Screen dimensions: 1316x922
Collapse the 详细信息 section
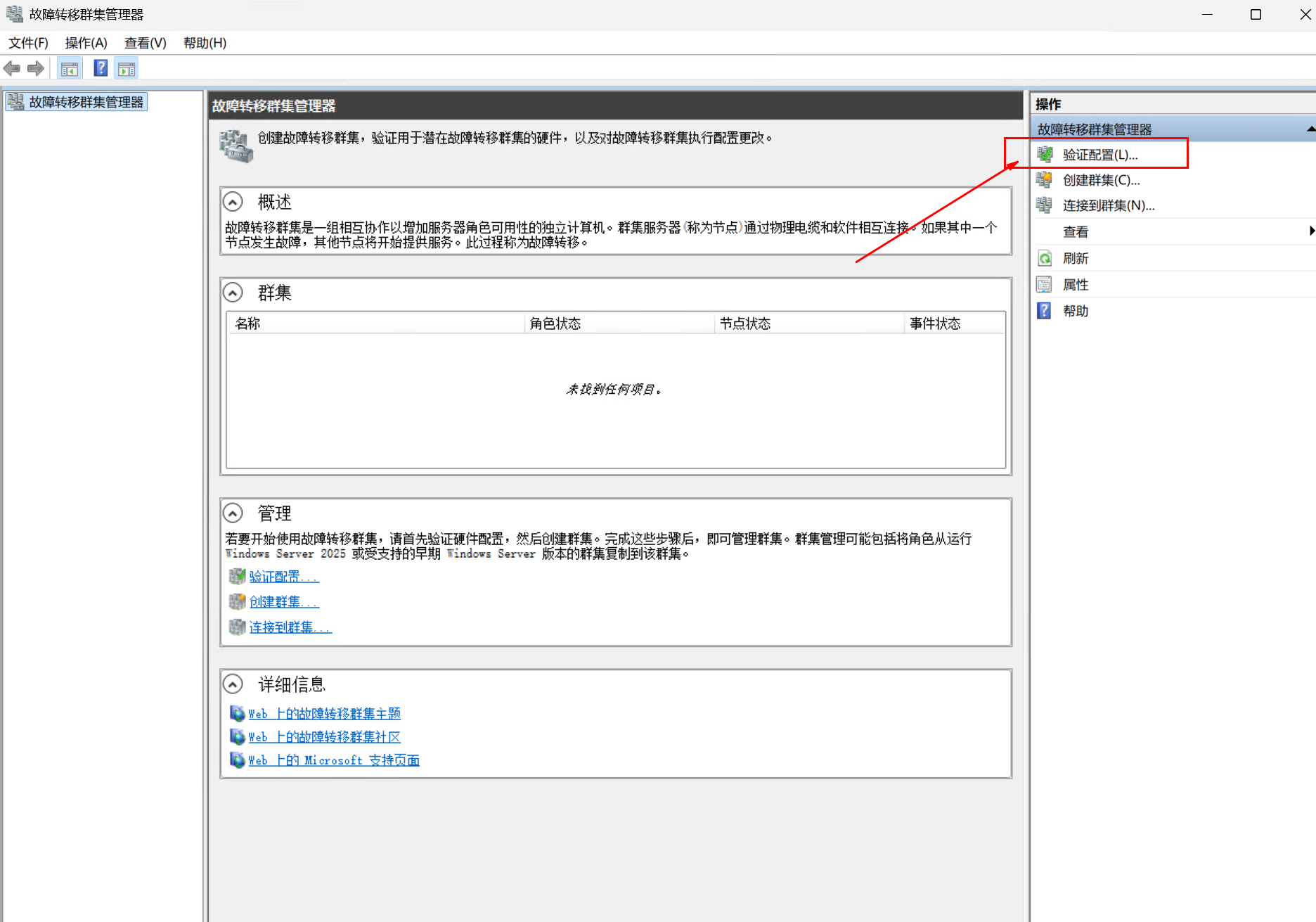233,684
